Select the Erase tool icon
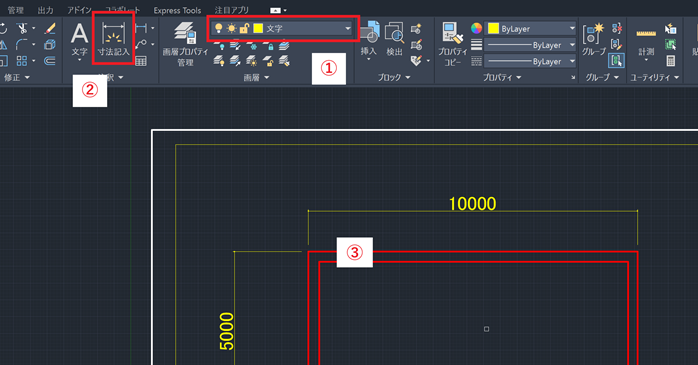 50,28
